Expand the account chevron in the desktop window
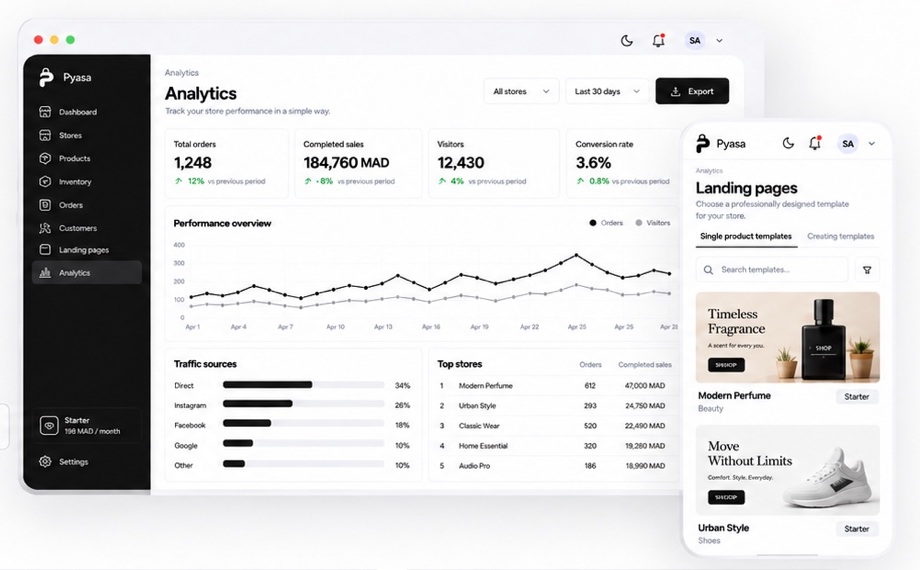 719,41
